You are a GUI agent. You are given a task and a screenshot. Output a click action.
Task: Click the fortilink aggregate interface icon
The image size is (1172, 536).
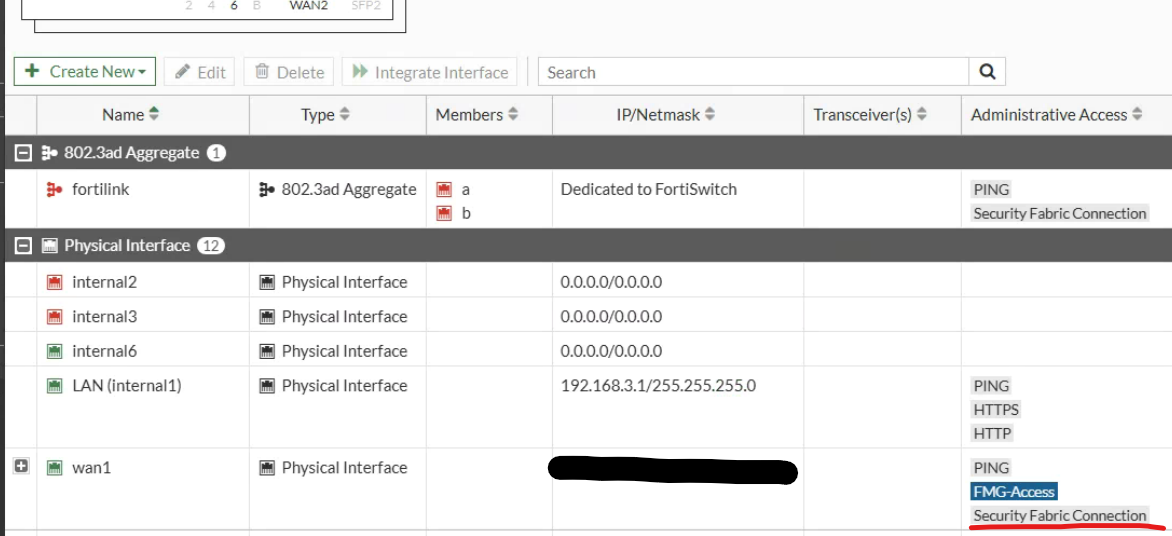[54, 189]
